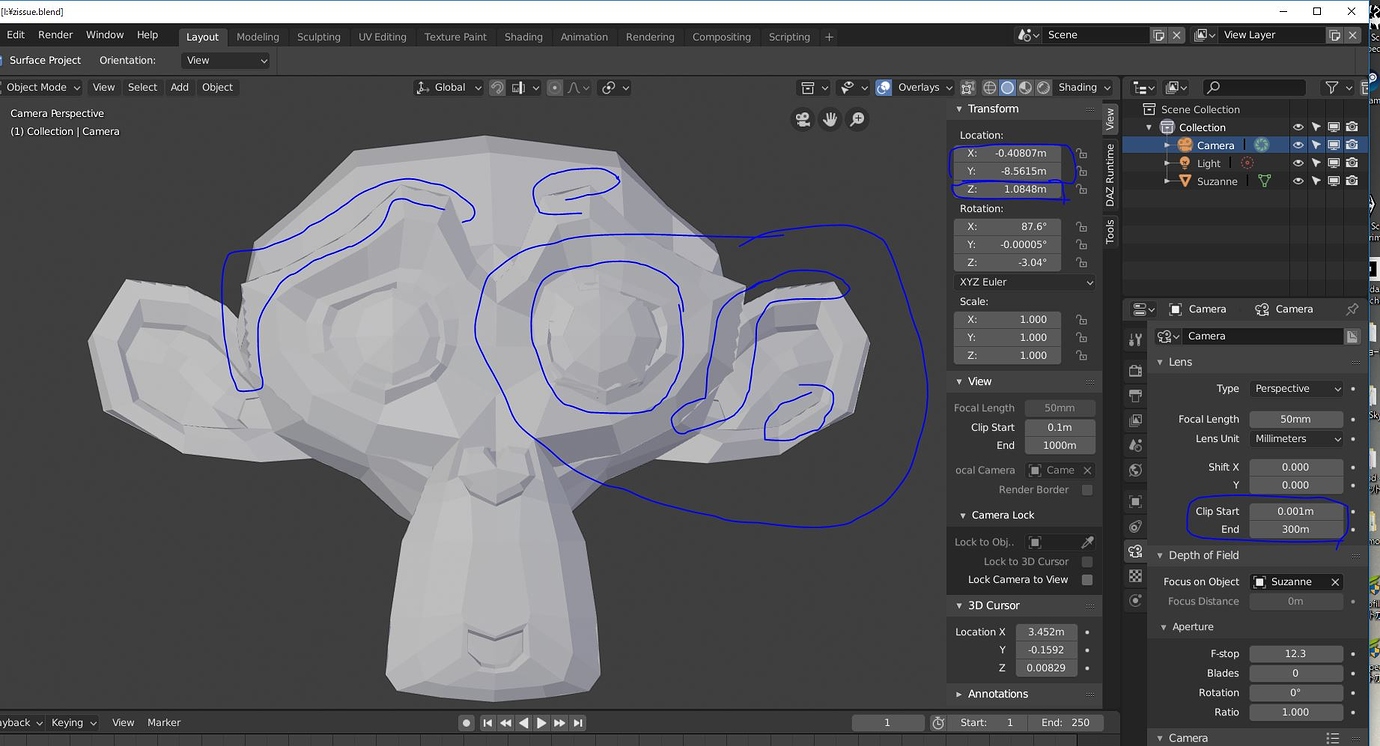The image size is (1380, 746).
Task: Open the Window menu
Action: 105,35
